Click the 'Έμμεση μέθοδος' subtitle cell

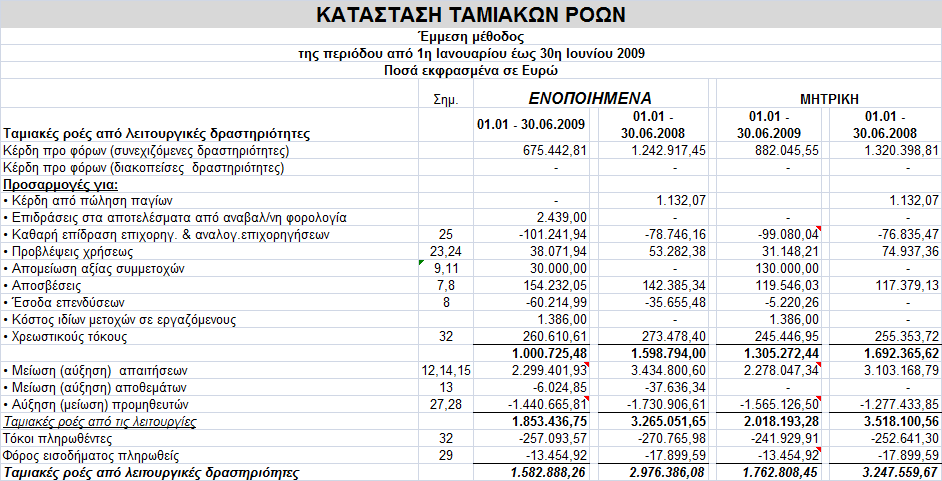point(471,37)
